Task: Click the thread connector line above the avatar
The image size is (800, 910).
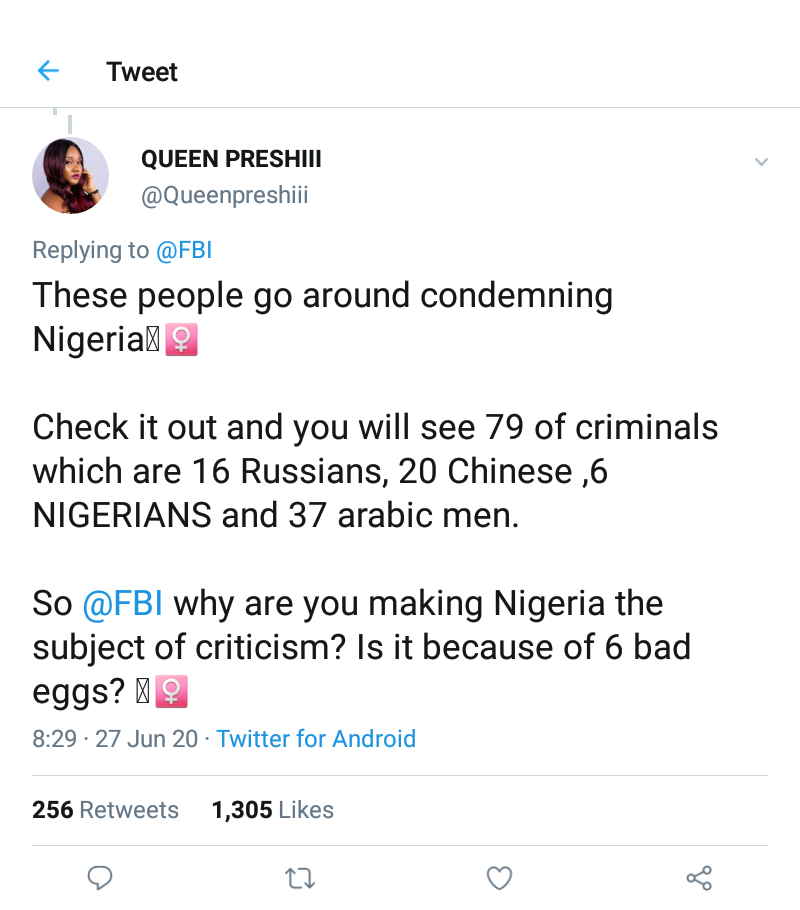Action: 70,122
